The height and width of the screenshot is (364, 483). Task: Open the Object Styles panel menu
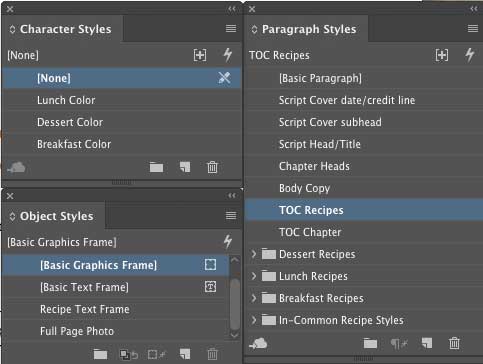pos(231,216)
